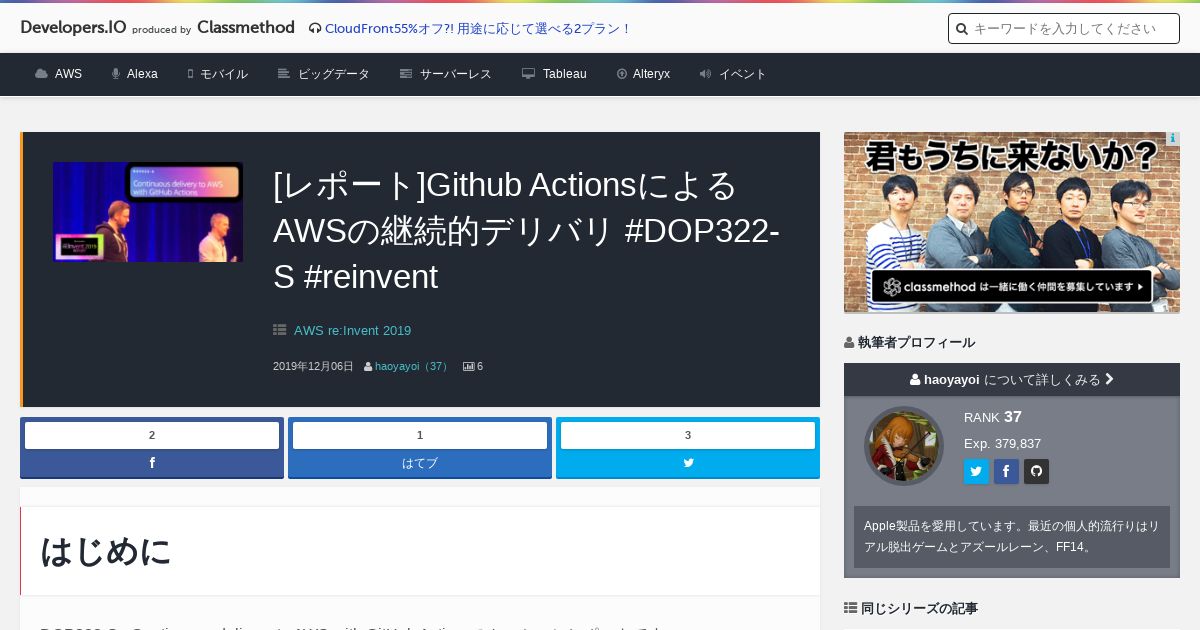Viewport: 1200px width, 630px height.
Task: Click the person icon beside haoyayoi（37）
Action: pyautogui.click(x=368, y=367)
